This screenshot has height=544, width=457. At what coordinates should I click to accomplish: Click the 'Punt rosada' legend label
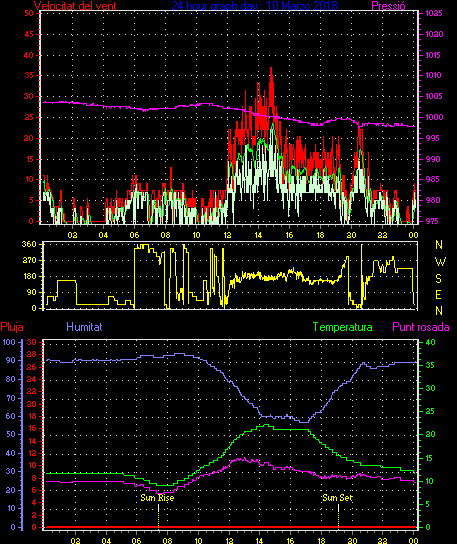click(421, 327)
